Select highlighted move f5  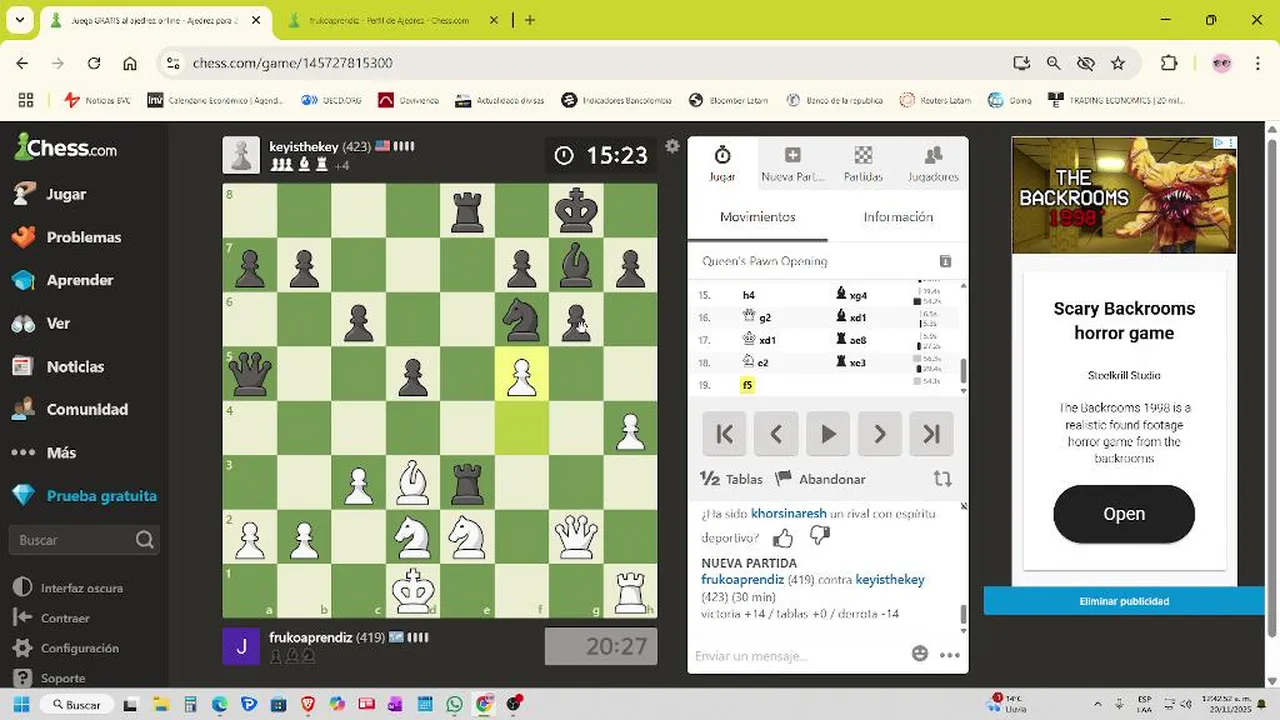[x=747, y=384]
